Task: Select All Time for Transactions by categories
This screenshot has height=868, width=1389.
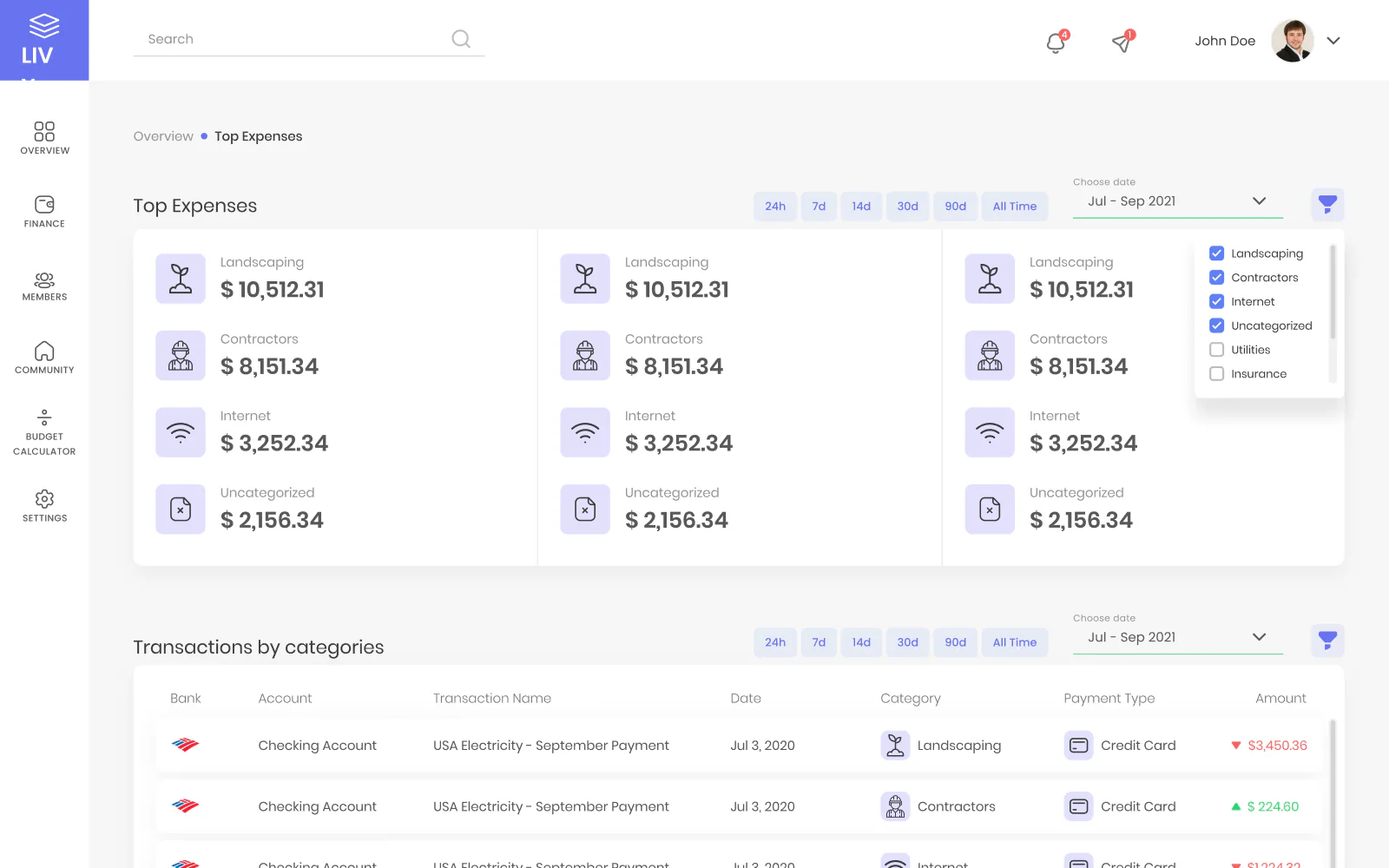Action: click(x=1015, y=642)
